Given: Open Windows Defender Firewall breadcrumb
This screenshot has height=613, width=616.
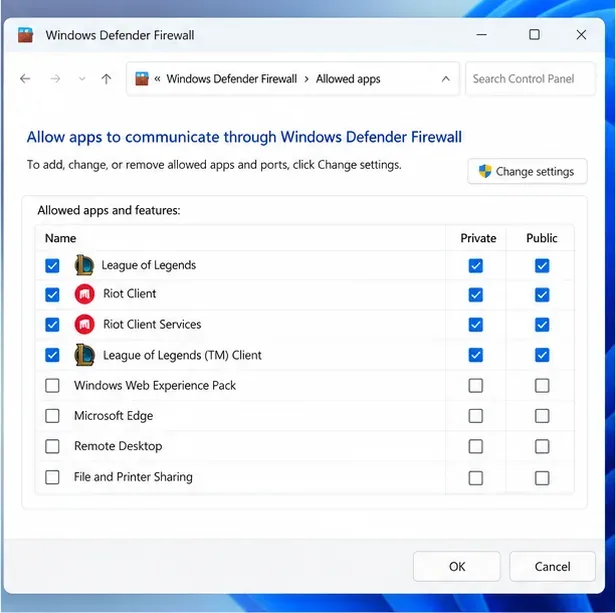Looking at the screenshot, I should (x=231, y=79).
